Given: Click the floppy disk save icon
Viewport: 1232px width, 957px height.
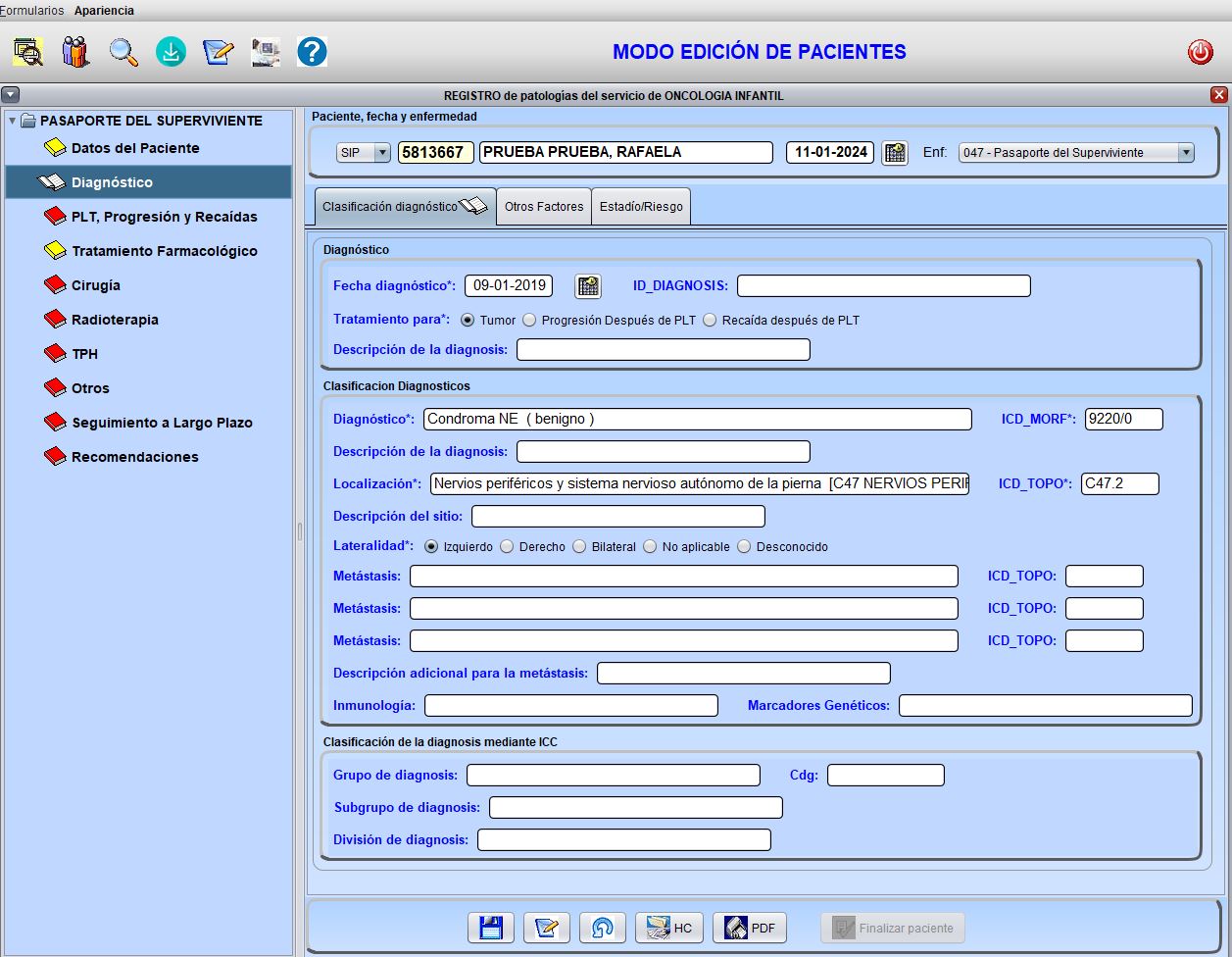Looking at the screenshot, I should (x=491, y=928).
